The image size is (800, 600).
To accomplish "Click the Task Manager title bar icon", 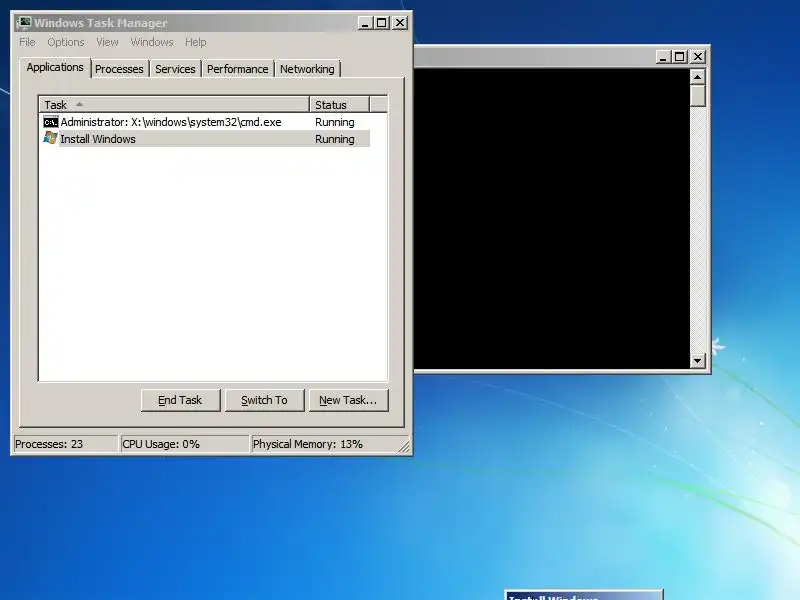I will click(24, 23).
